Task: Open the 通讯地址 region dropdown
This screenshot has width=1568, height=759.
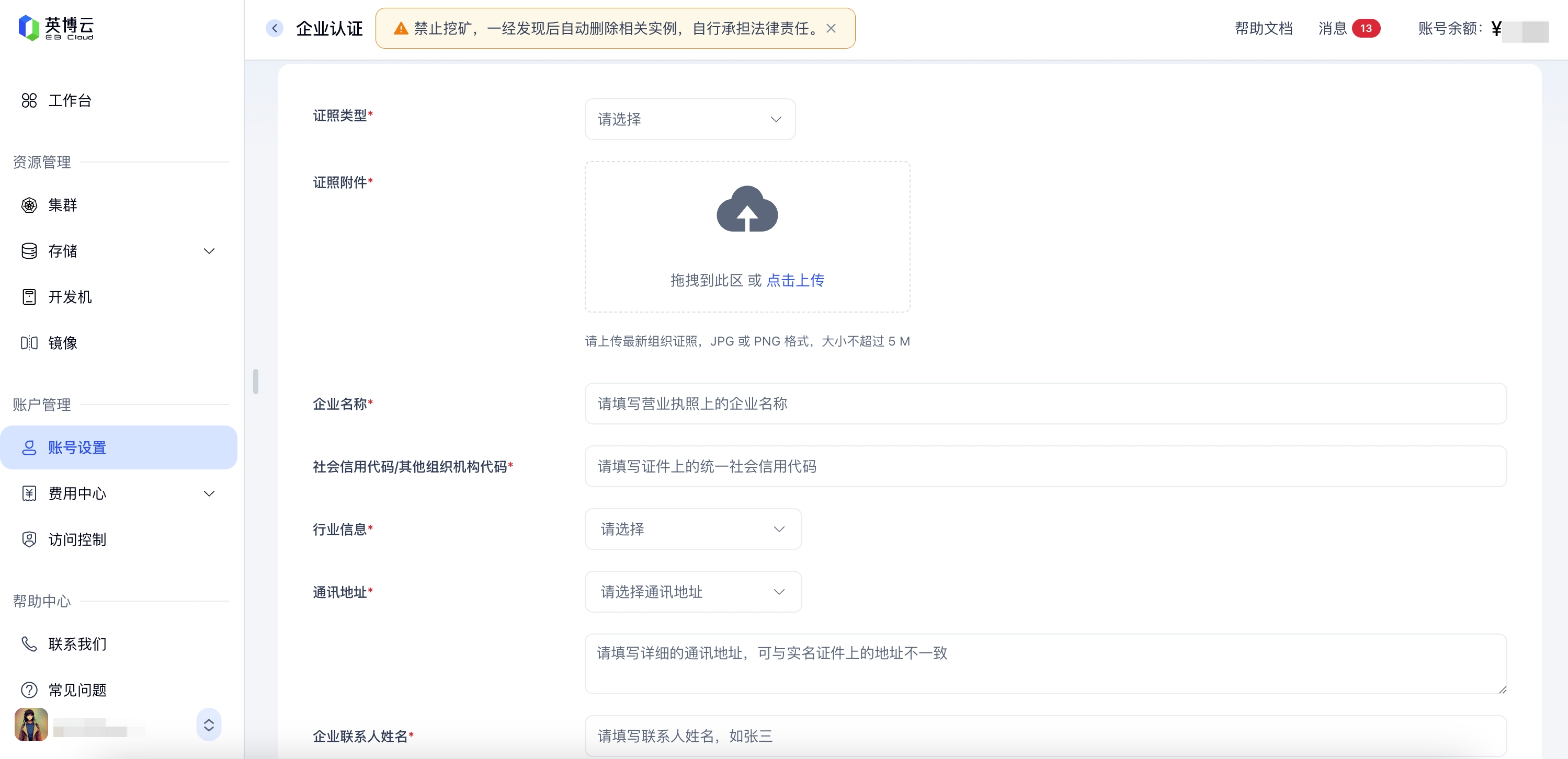Action: click(x=692, y=592)
